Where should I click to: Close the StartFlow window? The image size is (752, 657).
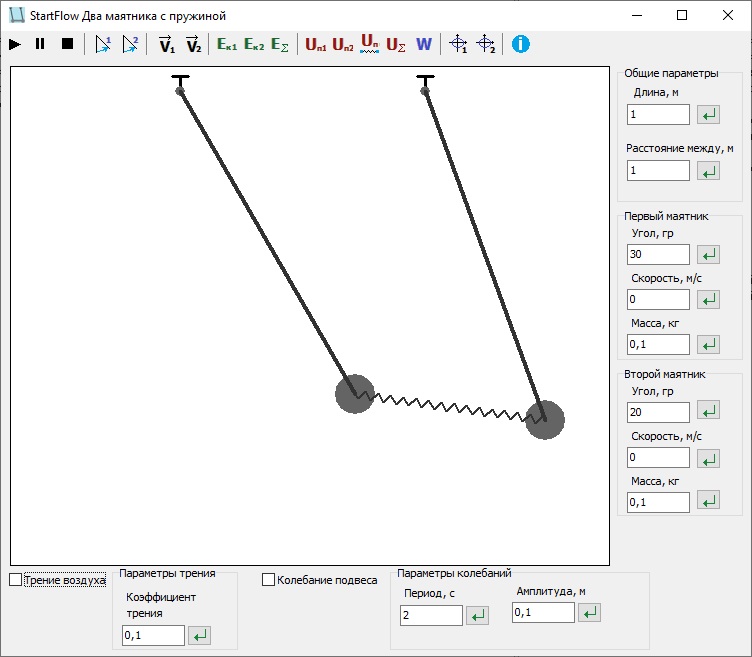point(728,15)
